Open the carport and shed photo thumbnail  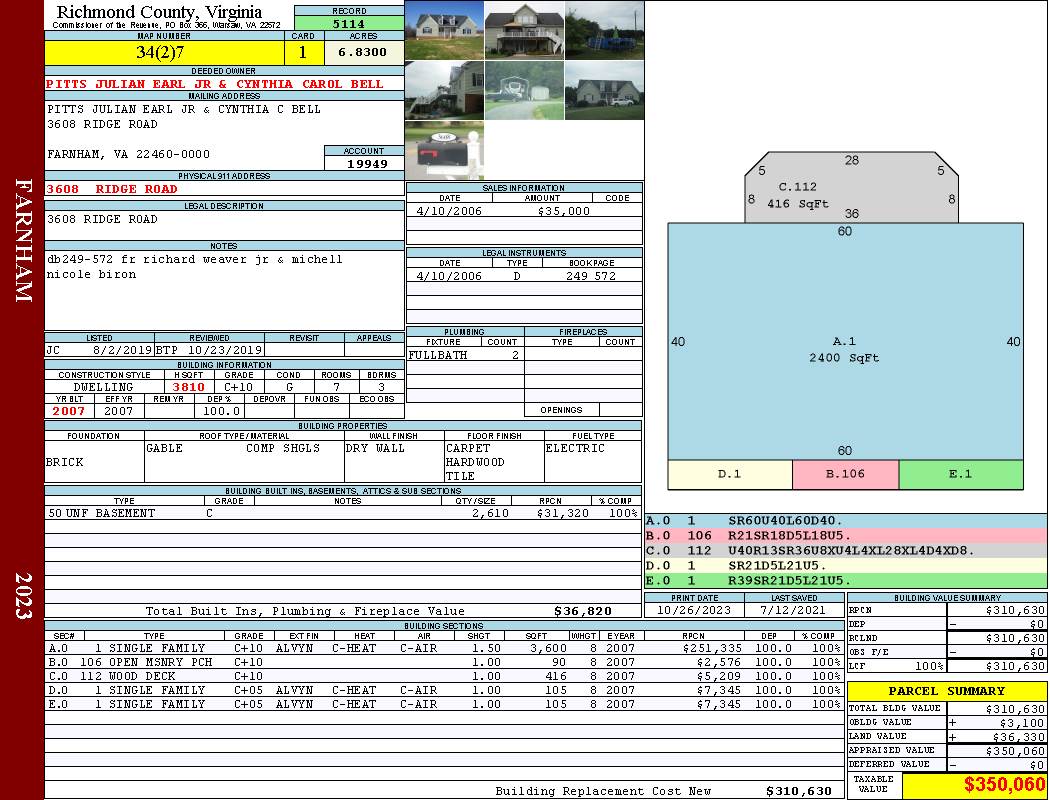point(524,90)
